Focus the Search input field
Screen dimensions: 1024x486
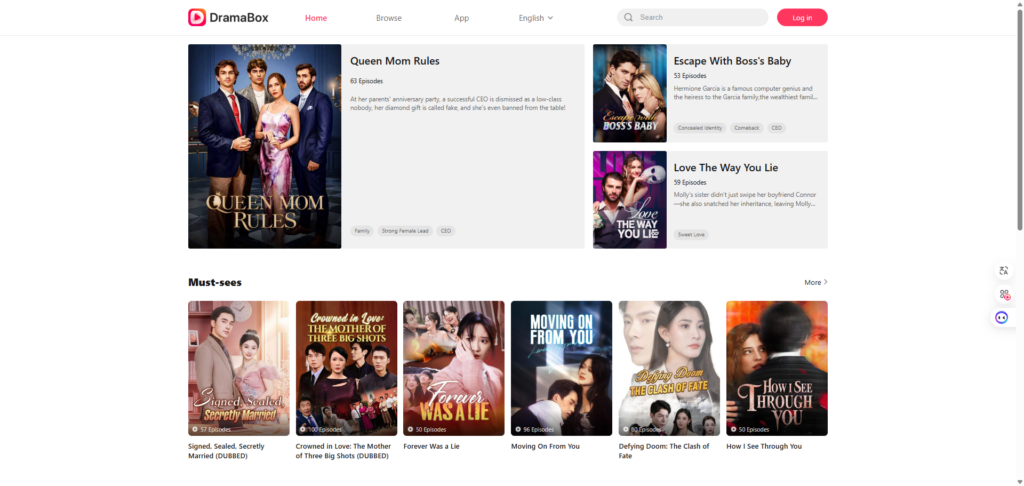(x=692, y=18)
